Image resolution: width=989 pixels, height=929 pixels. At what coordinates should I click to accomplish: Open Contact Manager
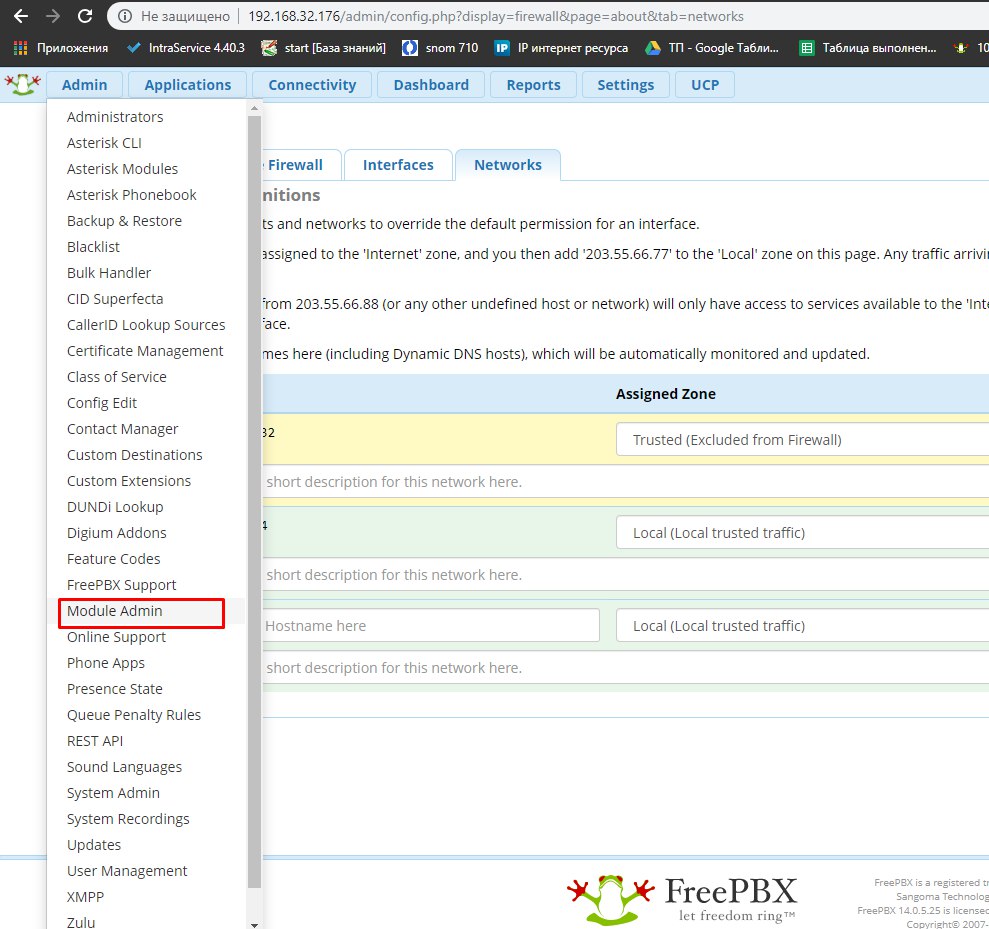122,429
